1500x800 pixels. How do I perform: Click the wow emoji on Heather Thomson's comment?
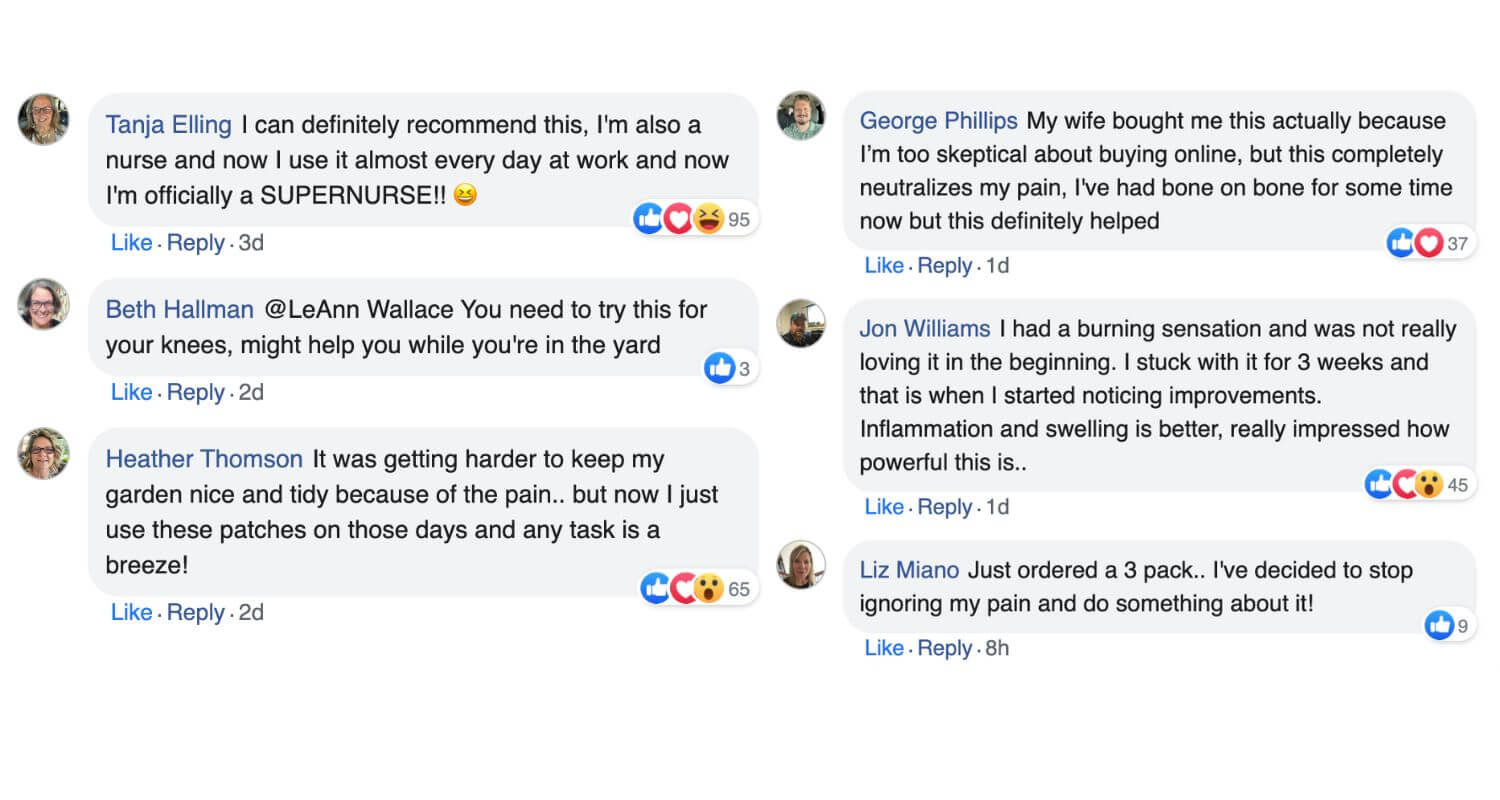(x=708, y=588)
